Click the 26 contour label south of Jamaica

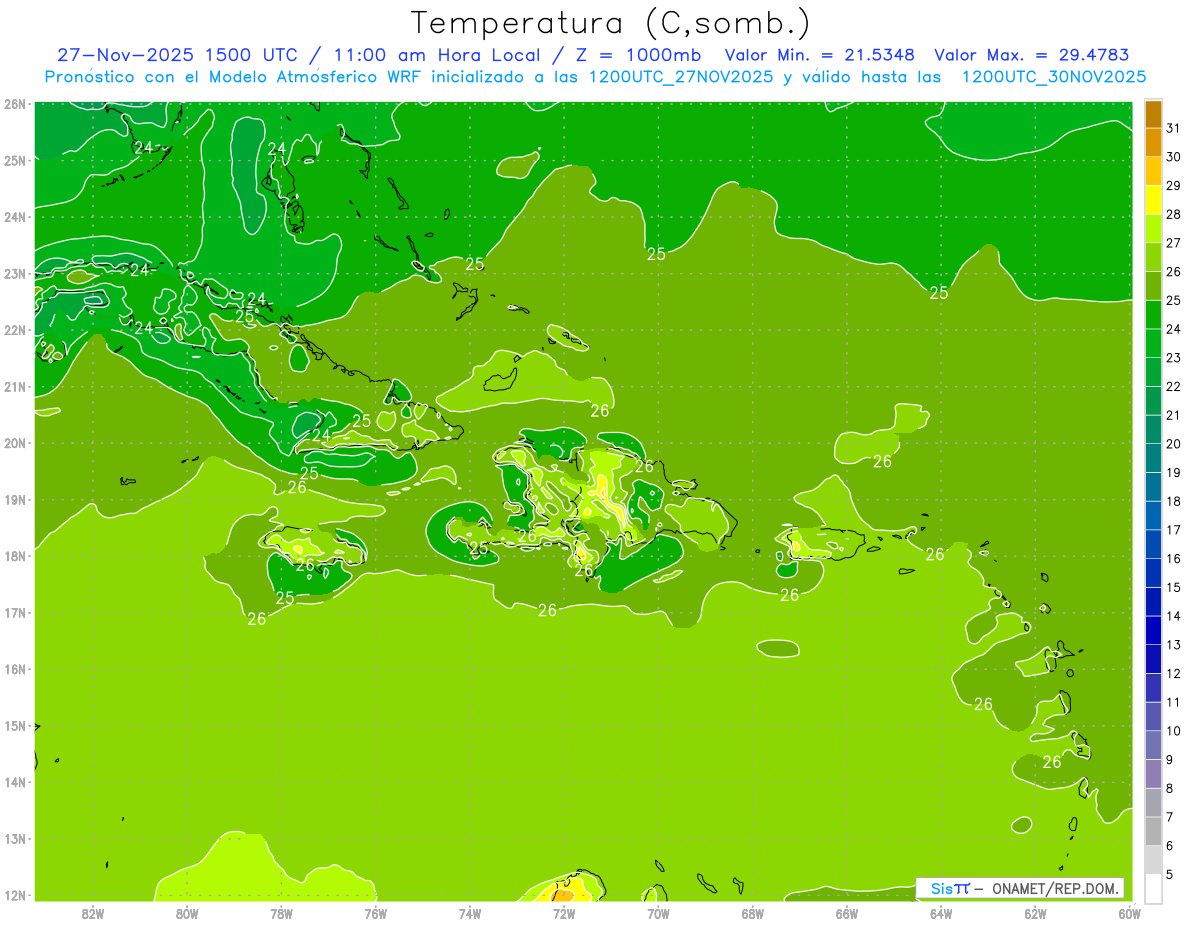257,619
